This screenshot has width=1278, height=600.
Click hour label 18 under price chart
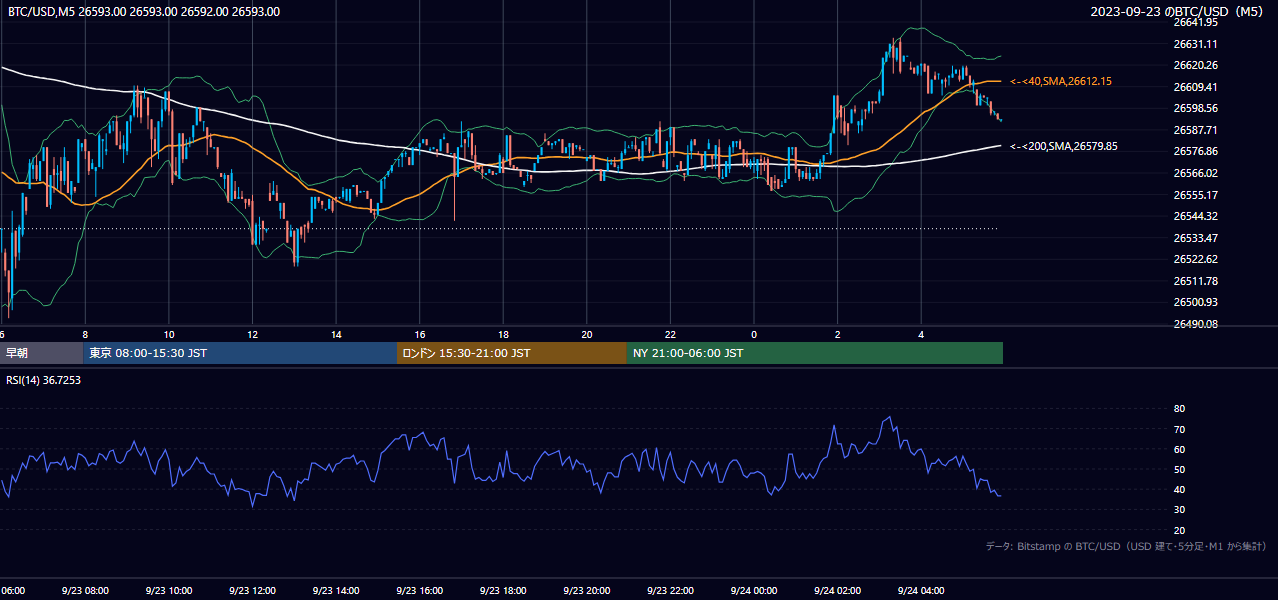504,335
